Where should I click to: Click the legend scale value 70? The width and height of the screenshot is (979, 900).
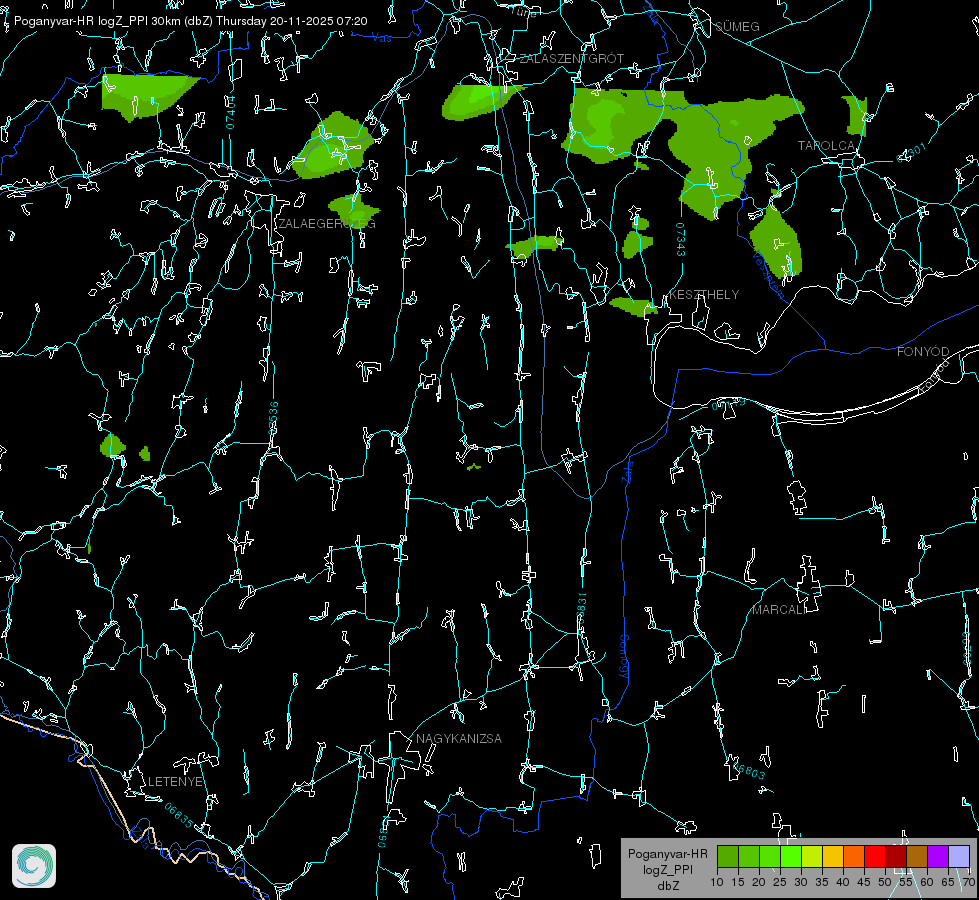coord(968,883)
